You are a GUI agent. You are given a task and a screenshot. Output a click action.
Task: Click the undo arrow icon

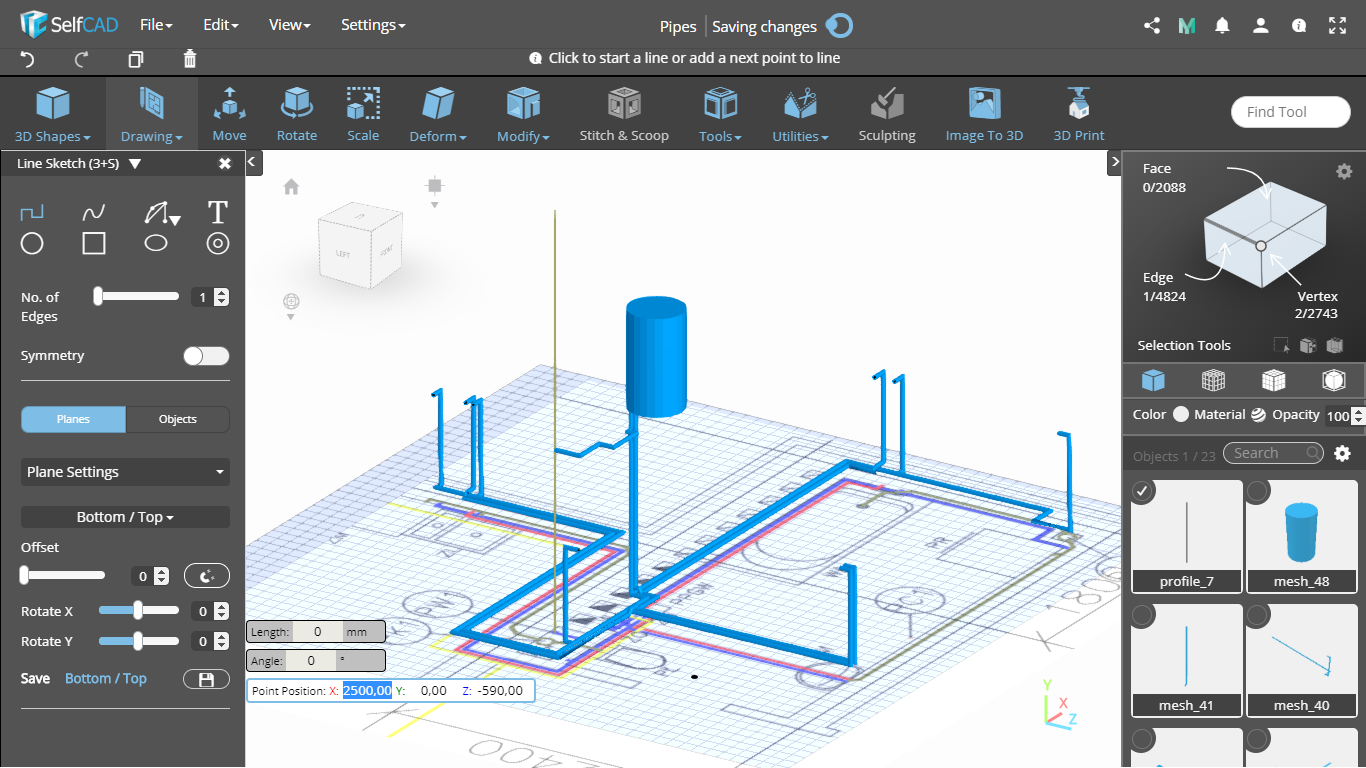coord(28,60)
